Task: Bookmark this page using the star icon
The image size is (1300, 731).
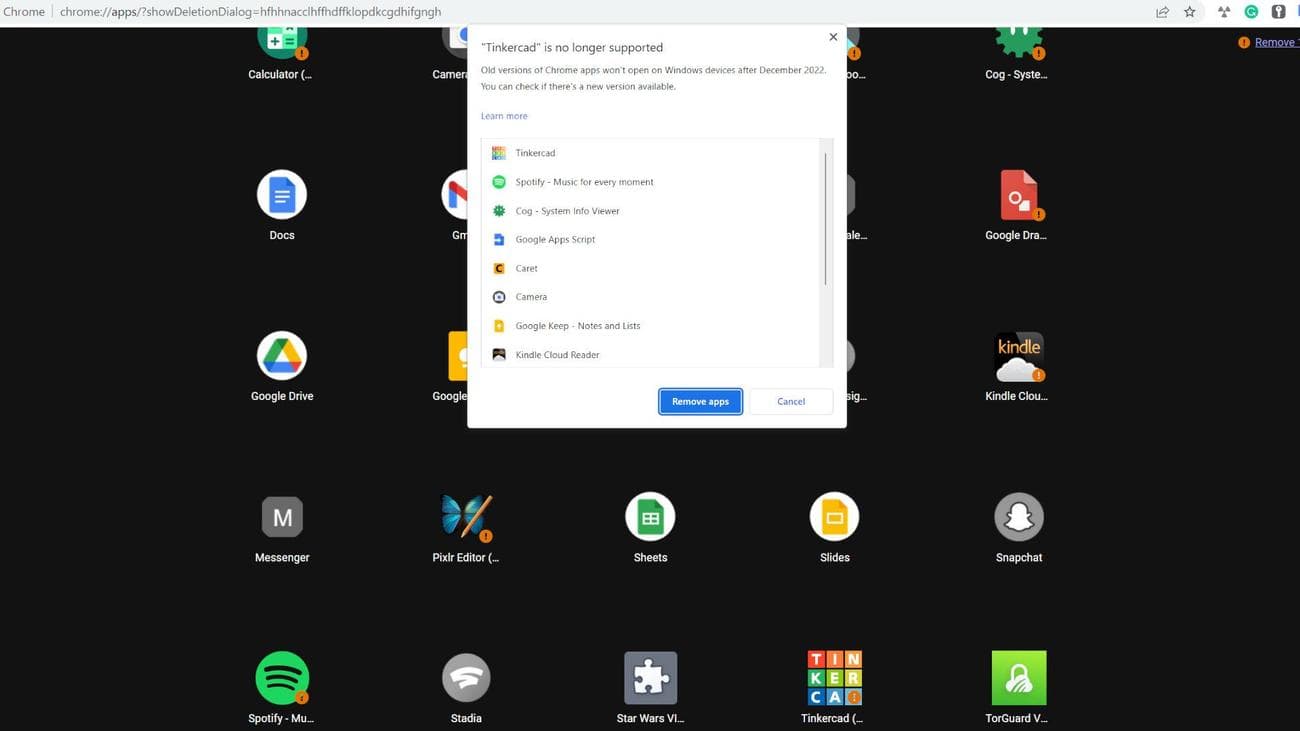Action: pyautogui.click(x=1189, y=11)
